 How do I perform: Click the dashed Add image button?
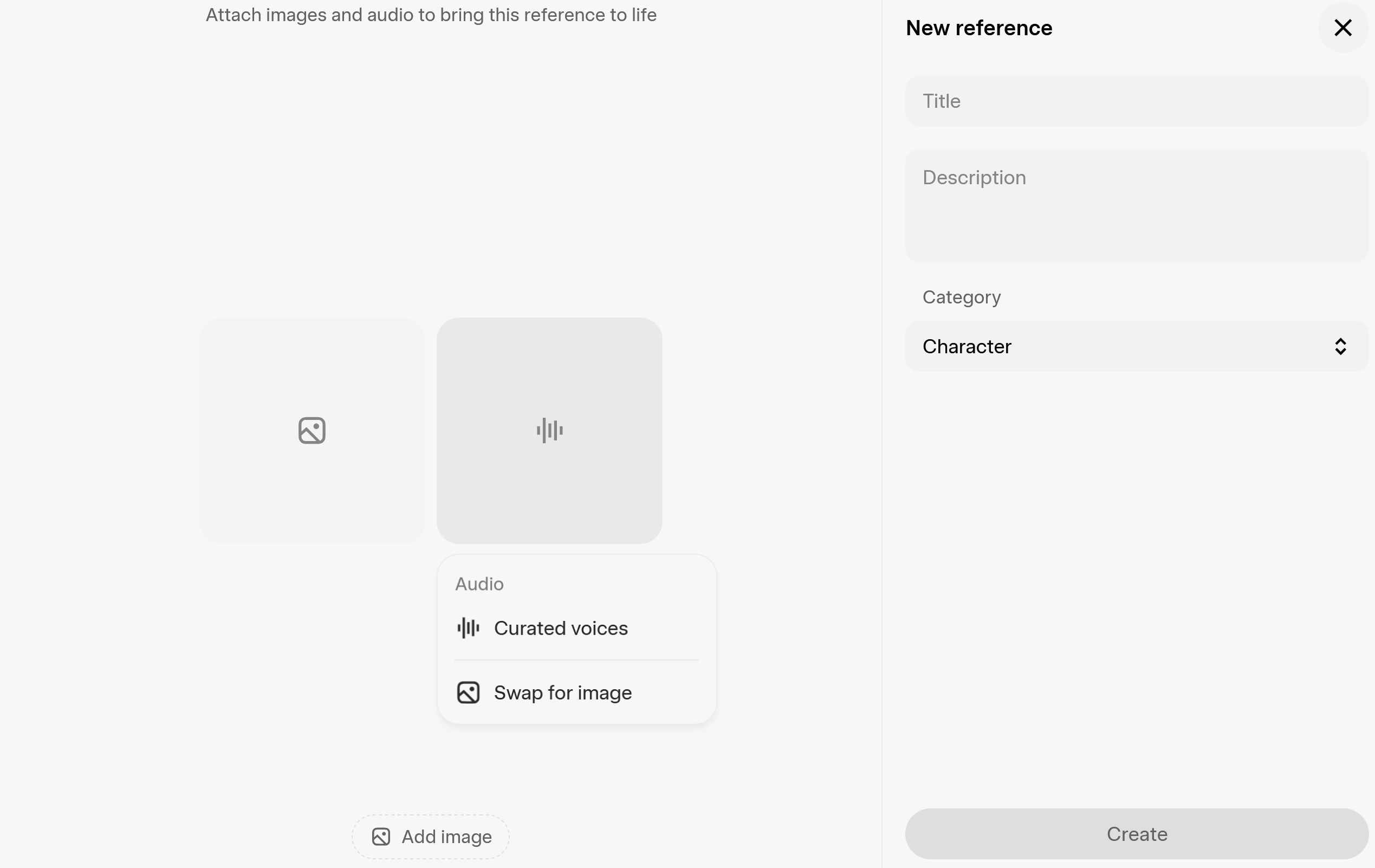pos(431,837)
